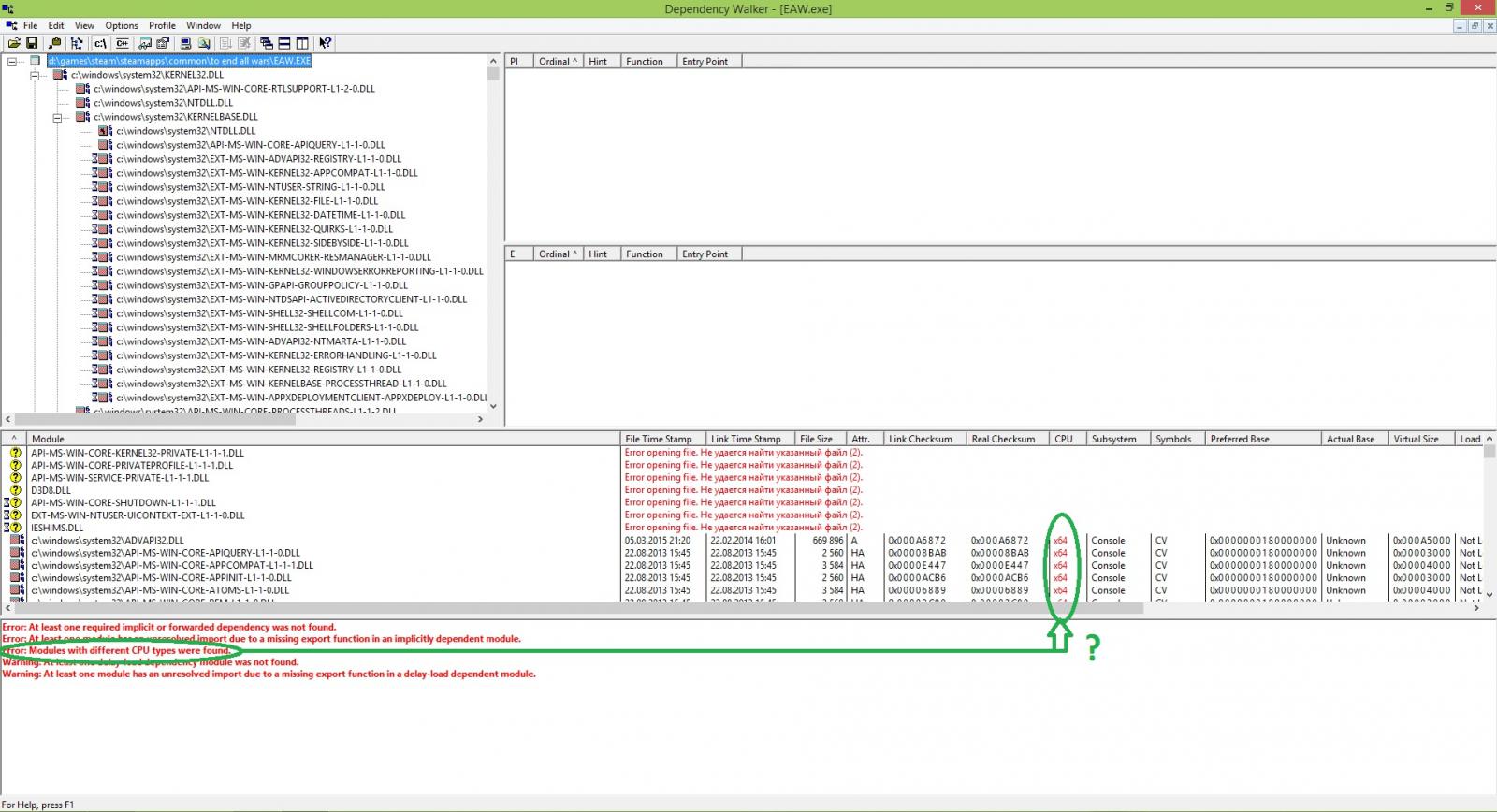The height and width of the screenshot is (812, 1497).
Task: Click the Open file toolbar icon
Action: [x=14, y=43]
